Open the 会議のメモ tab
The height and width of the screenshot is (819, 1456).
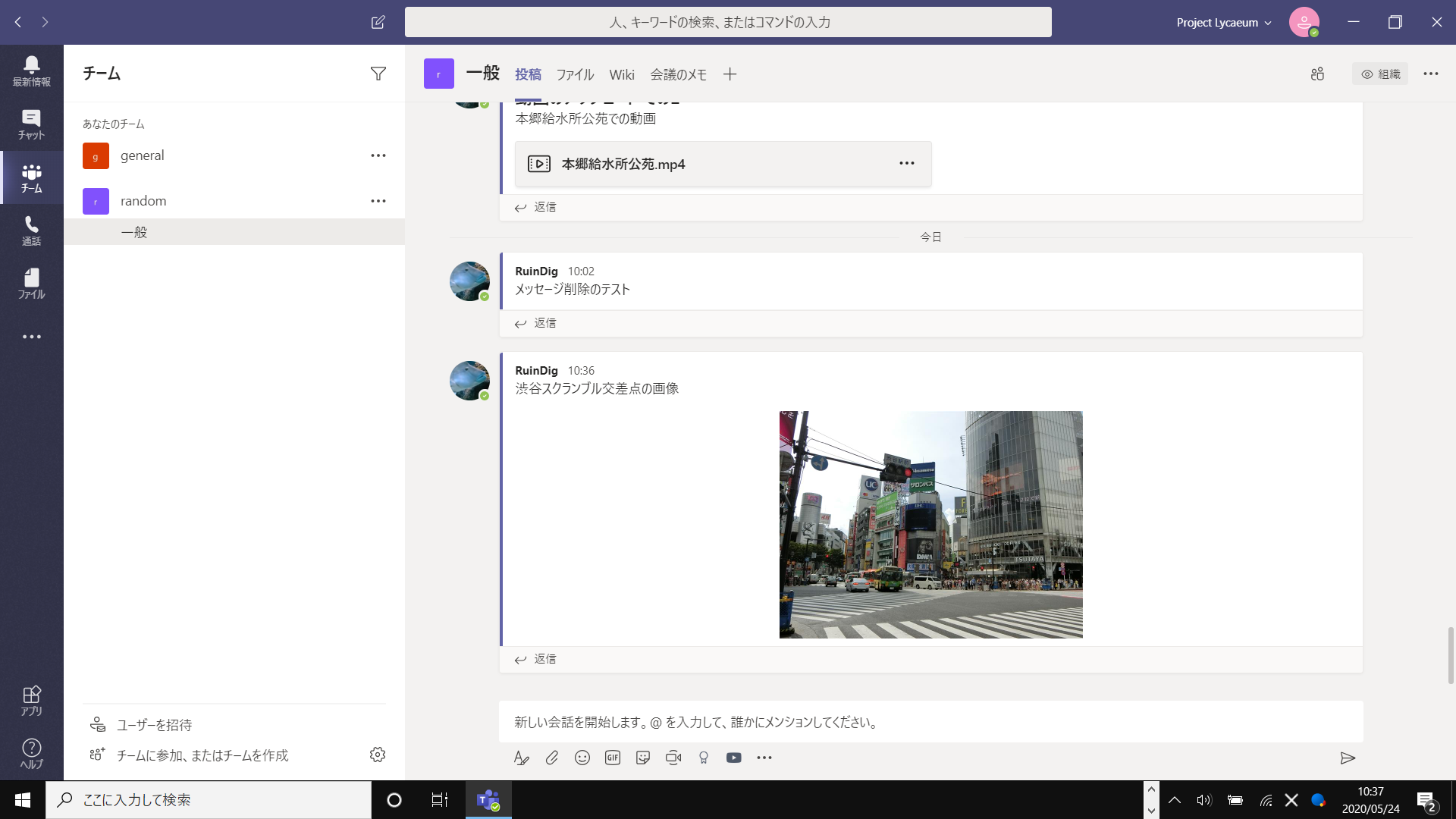coord(678,74)
